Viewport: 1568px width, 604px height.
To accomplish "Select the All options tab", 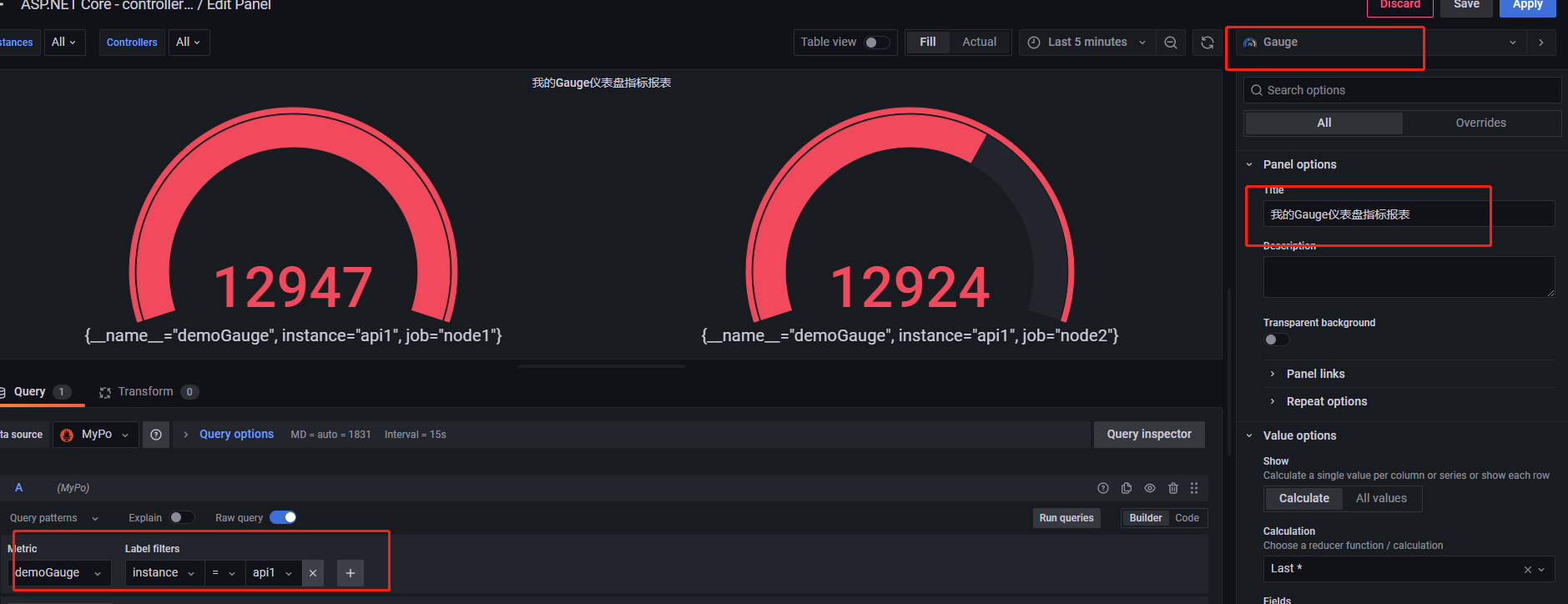I will coord(1324,123).
